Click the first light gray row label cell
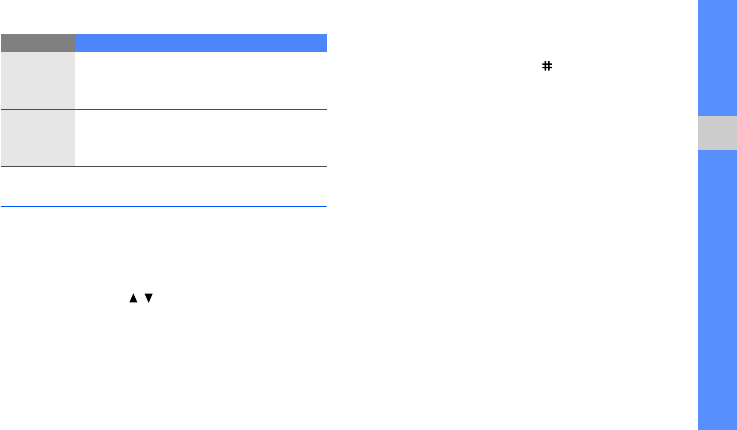 (38, 80)
